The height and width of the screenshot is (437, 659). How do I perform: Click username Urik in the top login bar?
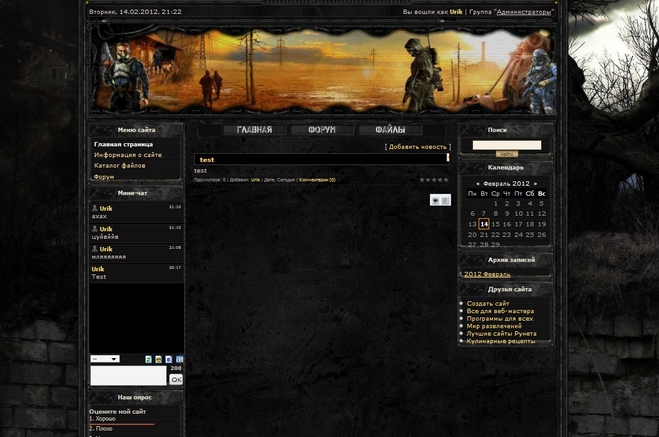[x=456, y=12]
